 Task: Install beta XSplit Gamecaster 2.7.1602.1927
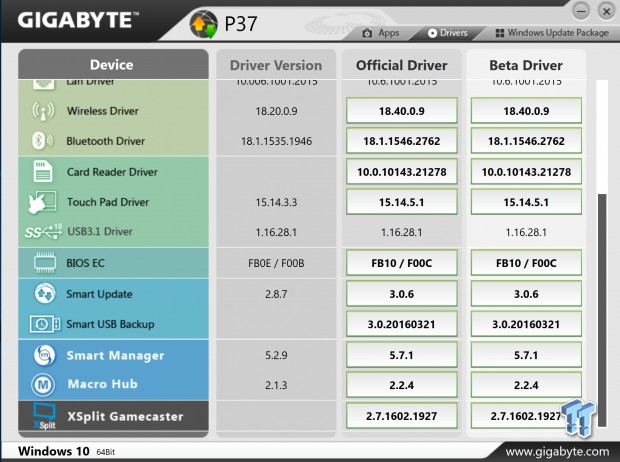pyautogui.click(x=526, y=416)
